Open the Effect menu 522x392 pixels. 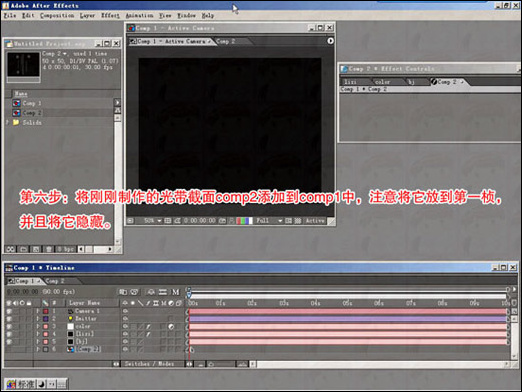110,16
